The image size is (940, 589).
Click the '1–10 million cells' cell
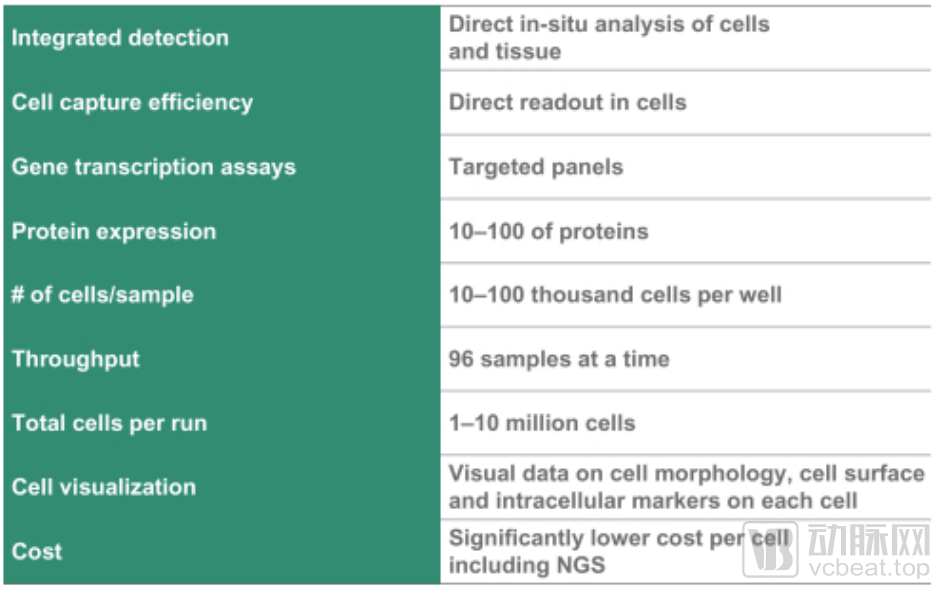pyautogui.click(x=542, y=423)
